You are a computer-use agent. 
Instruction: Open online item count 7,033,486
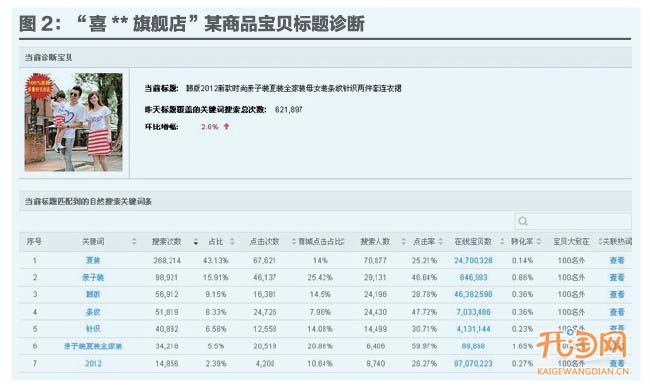[473, 312]
